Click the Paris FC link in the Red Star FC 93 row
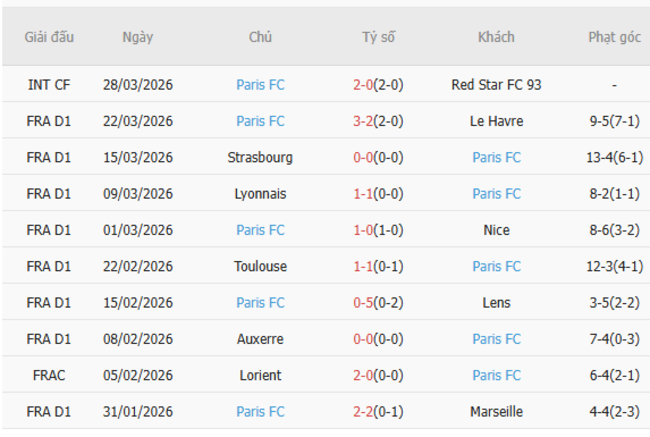 click(260, 85)
